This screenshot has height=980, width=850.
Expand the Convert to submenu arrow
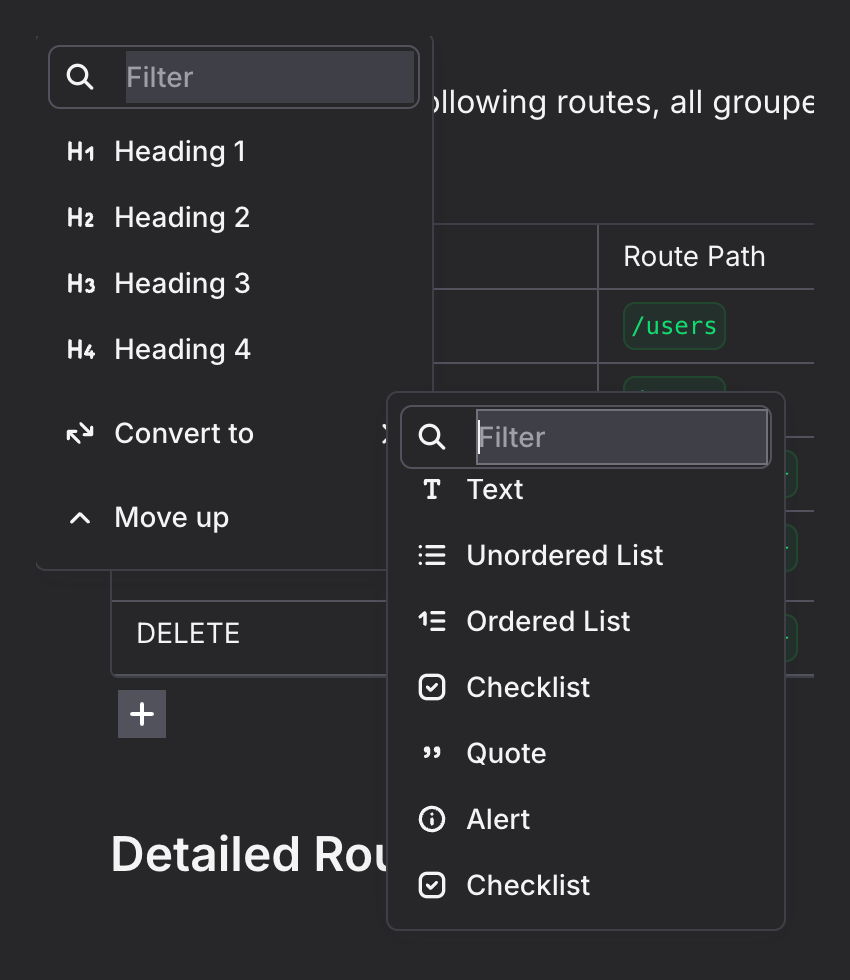click(x=384, y=434)
